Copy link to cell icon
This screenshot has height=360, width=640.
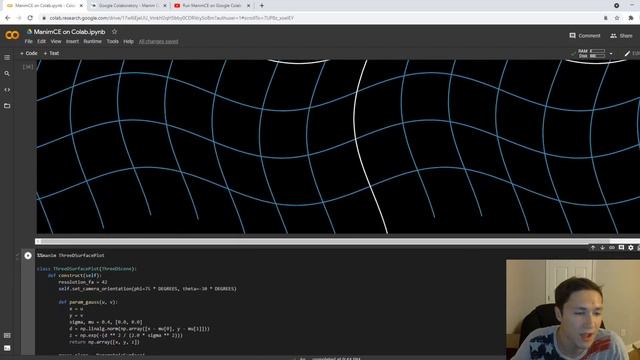pyautogui.click(x=612, y=247)
